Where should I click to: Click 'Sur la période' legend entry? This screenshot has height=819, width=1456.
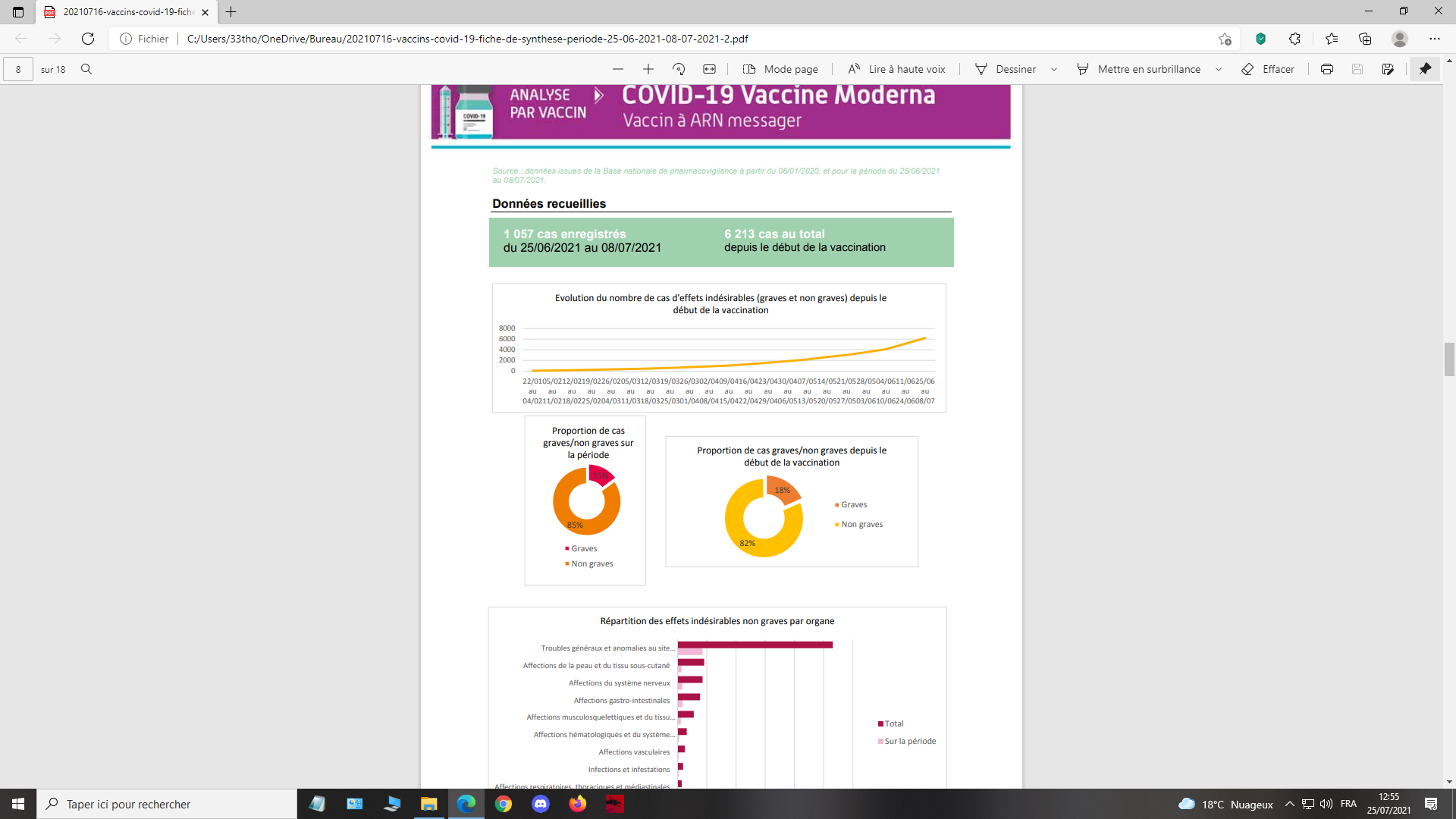point(907,742)
